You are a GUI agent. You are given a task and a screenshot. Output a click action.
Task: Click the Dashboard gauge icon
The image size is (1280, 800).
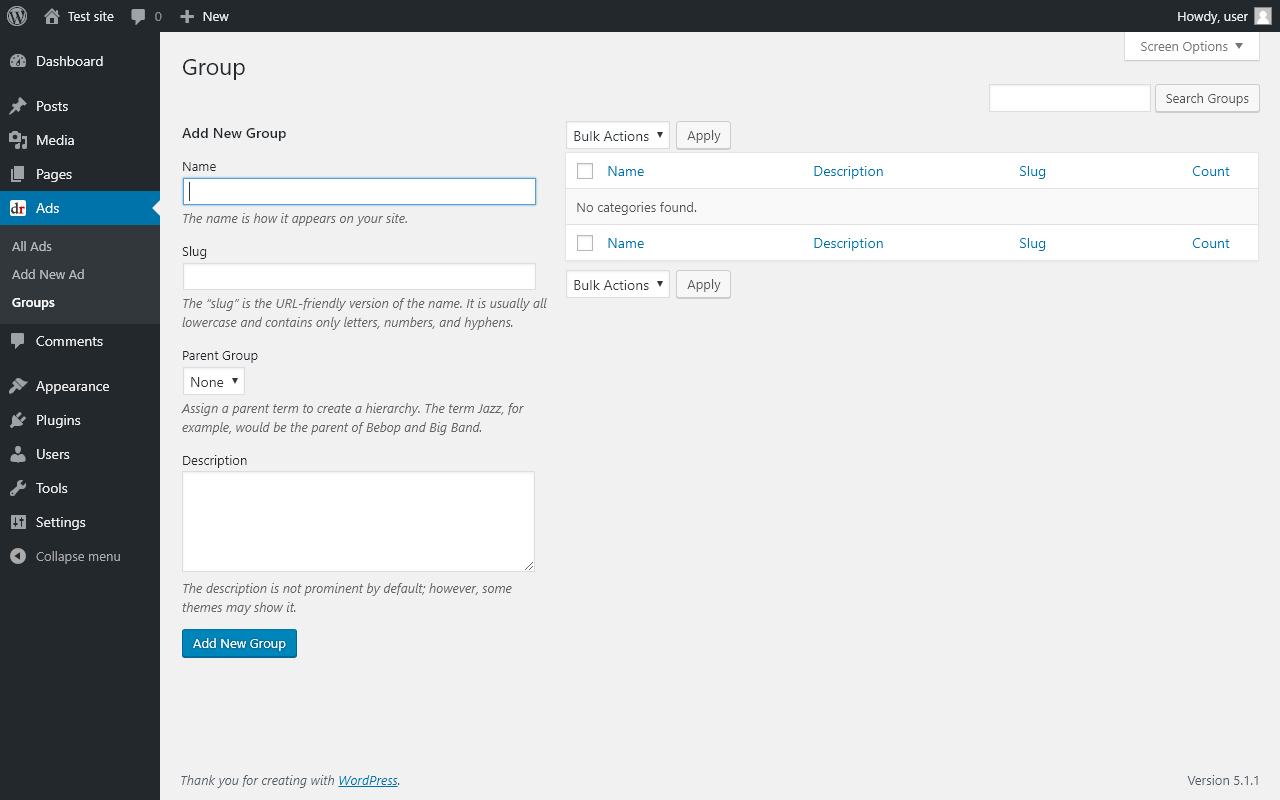pos(18,61)
